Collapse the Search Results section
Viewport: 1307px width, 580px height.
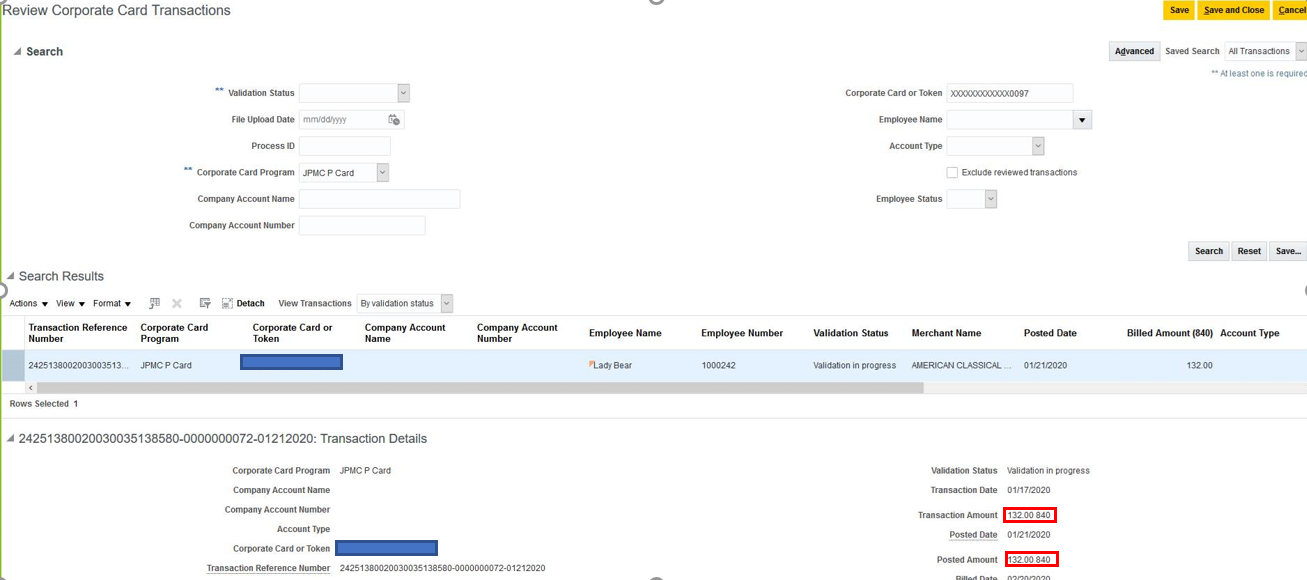pyautogui.click(x=9, y=276)
